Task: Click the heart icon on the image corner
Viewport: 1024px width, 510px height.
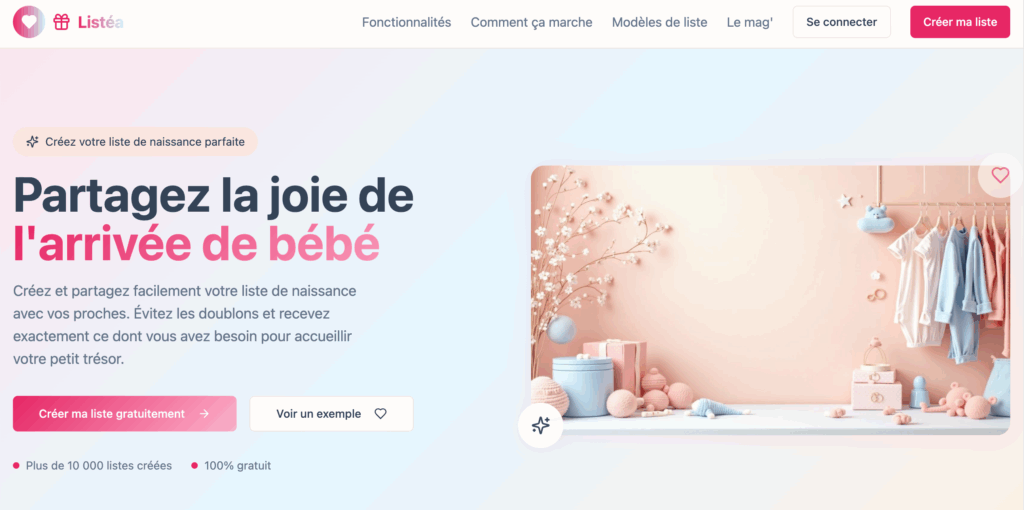Action: click(x=1000, y=175)
